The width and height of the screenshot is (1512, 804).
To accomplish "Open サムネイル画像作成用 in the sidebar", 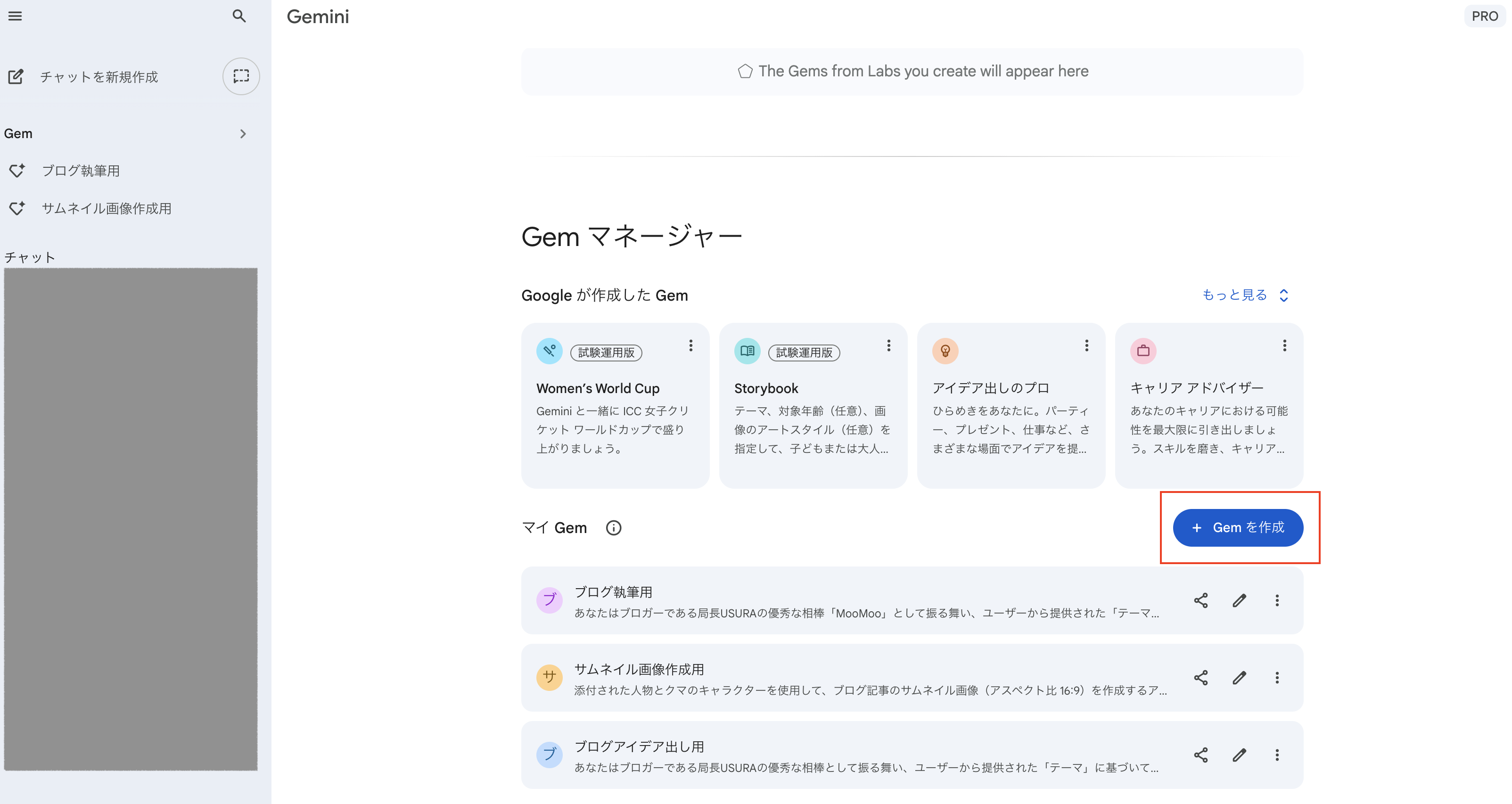I will click(x=106, y=208).
